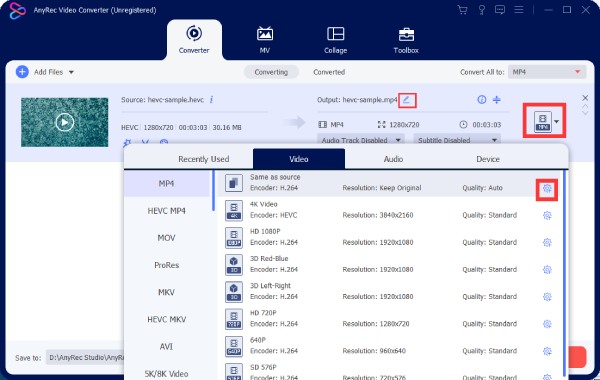Image resolution: width=600 pixels, height=380 pixels.
Task: Select the HD 1080P profile icon
Action: pos(234,237)
